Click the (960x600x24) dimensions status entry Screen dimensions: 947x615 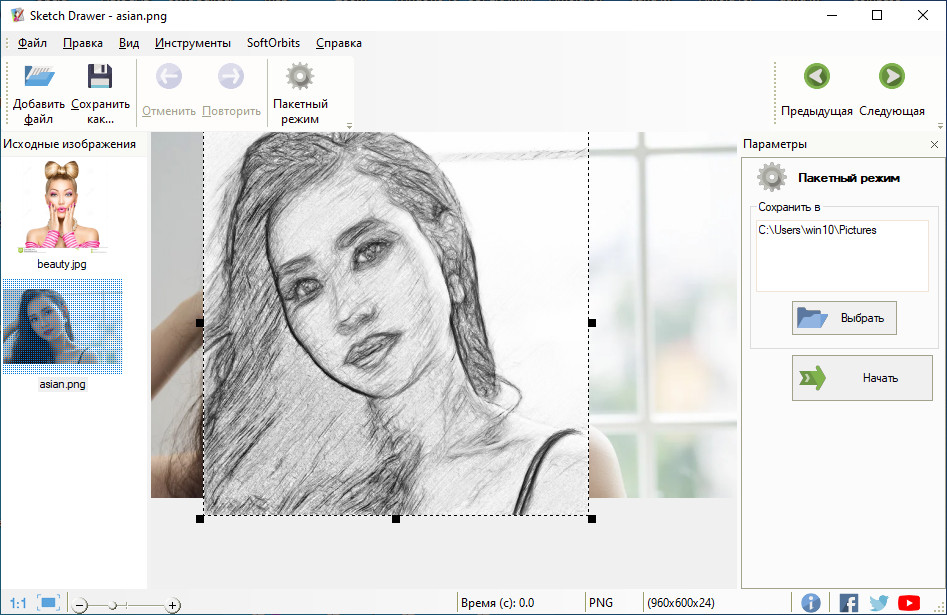click(681, 603)
